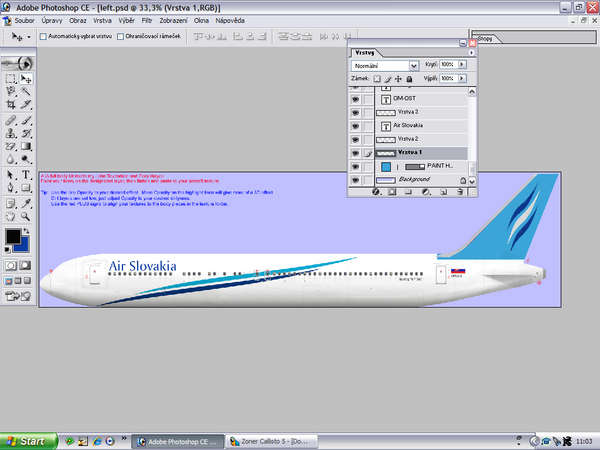Image resolution: width=600 pixels, height=450 pixels.
Task: Select the Clone Stamp tool
Action: point(11,133)
